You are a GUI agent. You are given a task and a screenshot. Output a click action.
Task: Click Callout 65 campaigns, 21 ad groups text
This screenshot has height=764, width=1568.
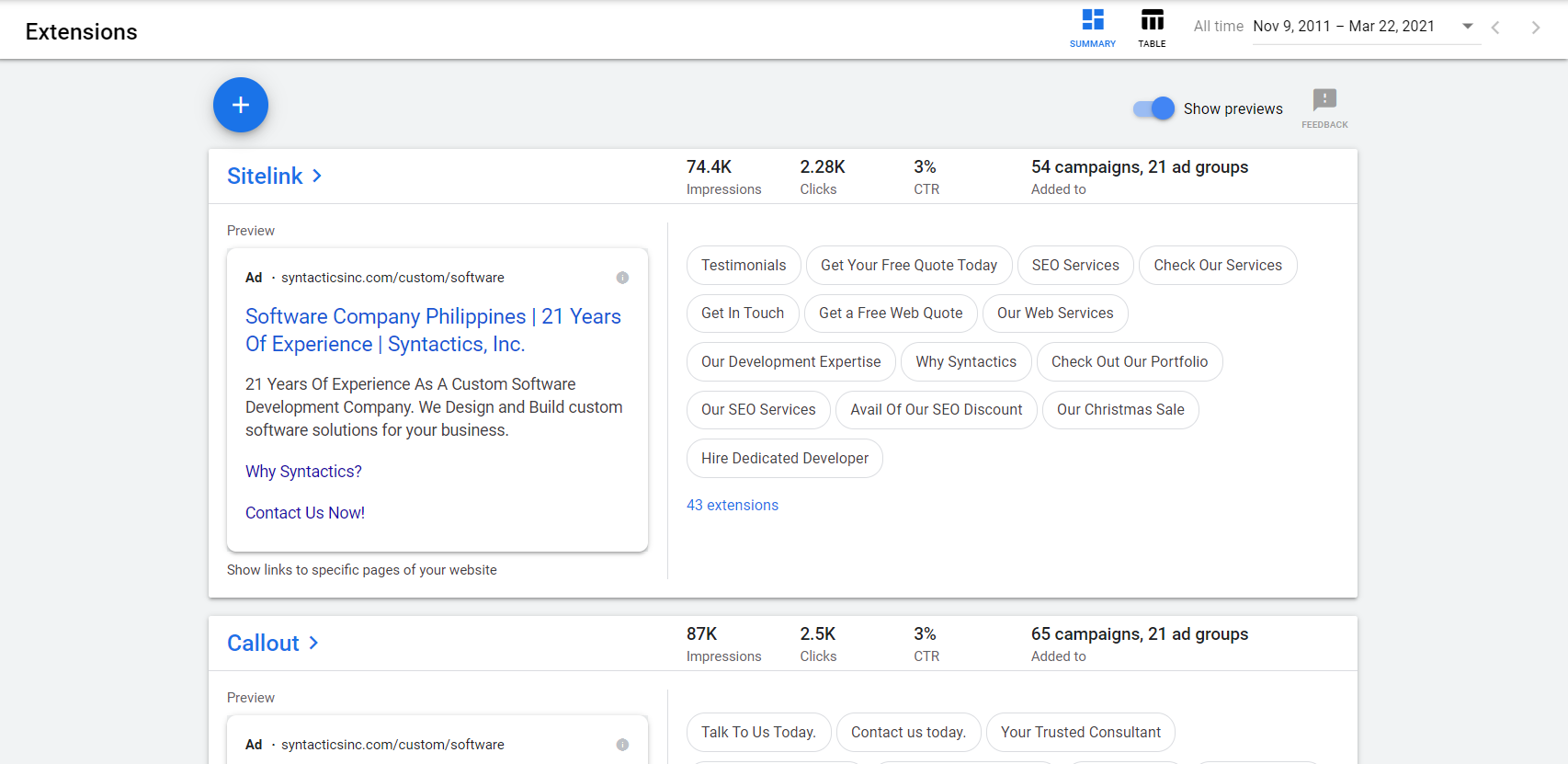[1140, 634]
